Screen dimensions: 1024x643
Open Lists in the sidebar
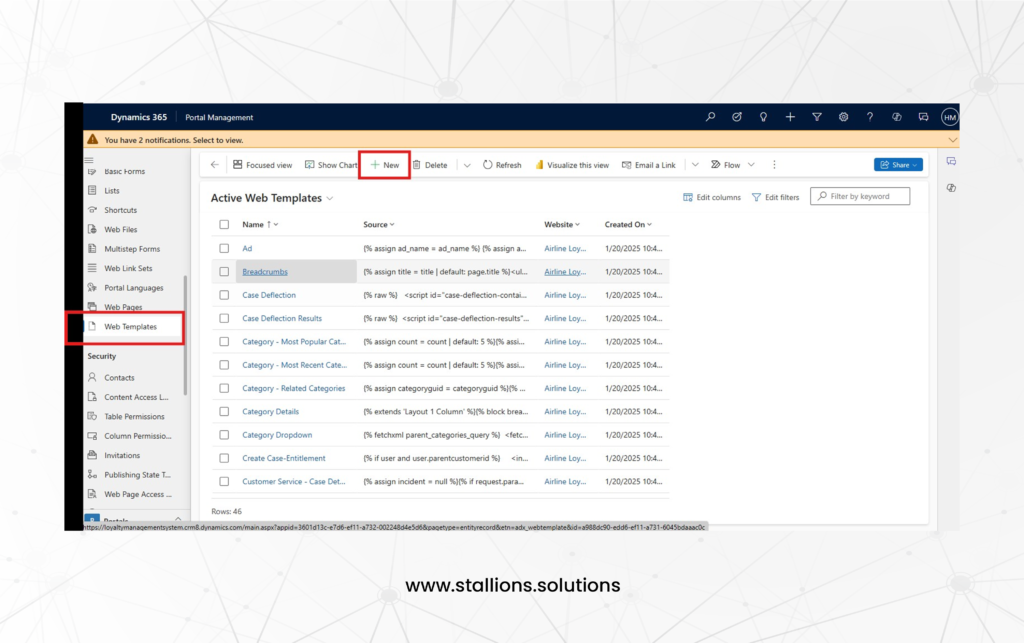click(x=112, y=191)
